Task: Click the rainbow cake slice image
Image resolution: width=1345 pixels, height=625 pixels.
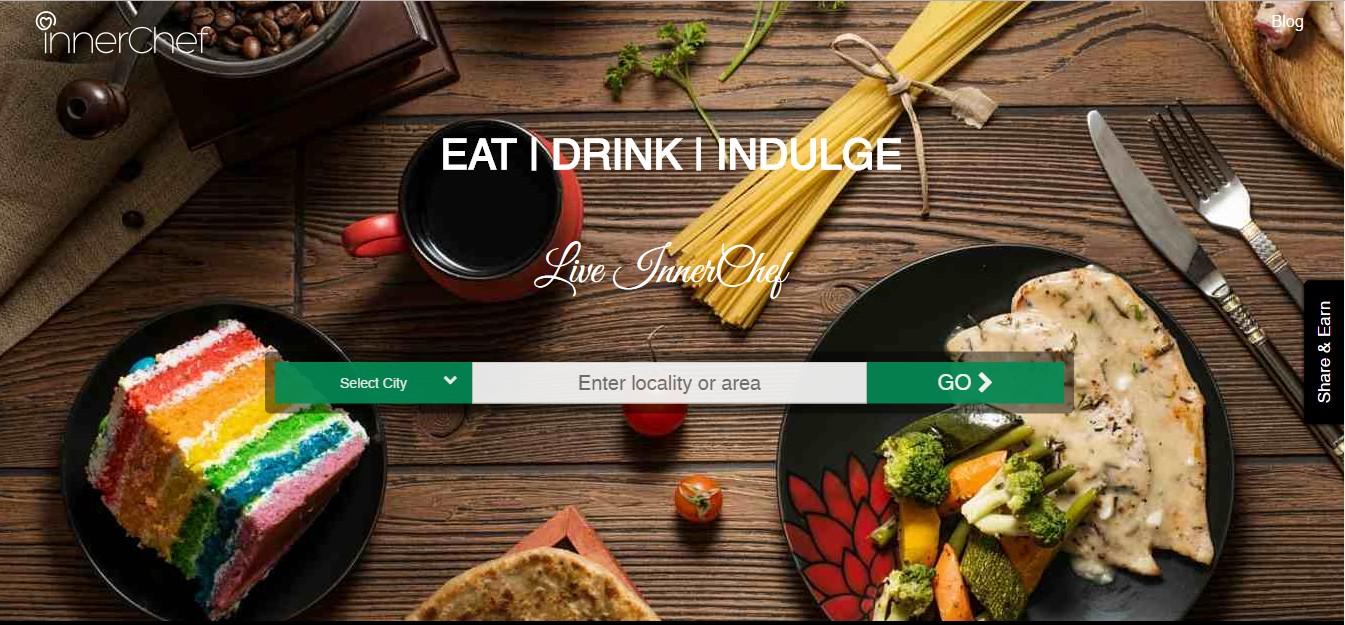Action: click(x=228, y=465)
